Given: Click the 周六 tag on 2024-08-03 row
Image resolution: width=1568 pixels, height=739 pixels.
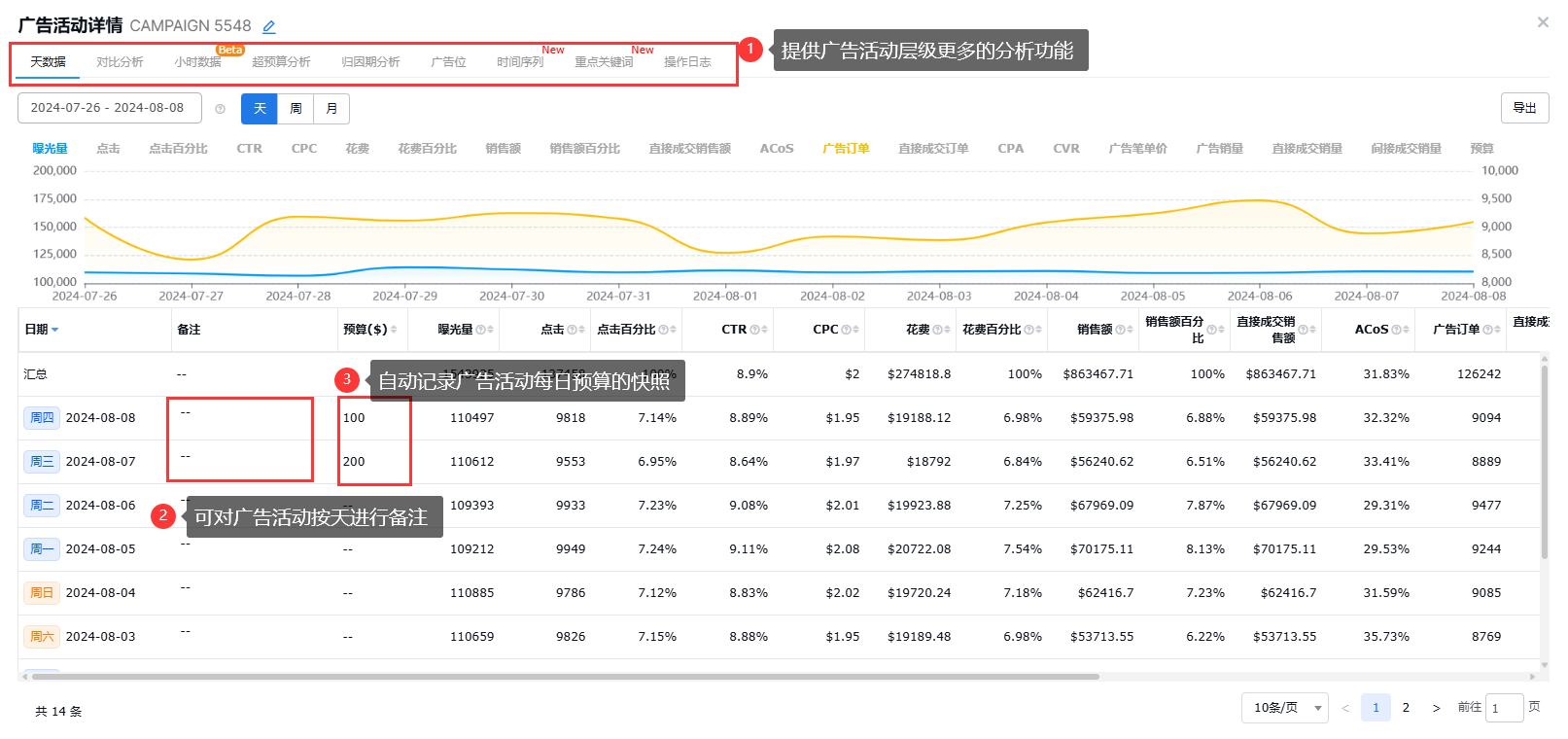Looking at the screenshot, I should click(x=42, y=637).
